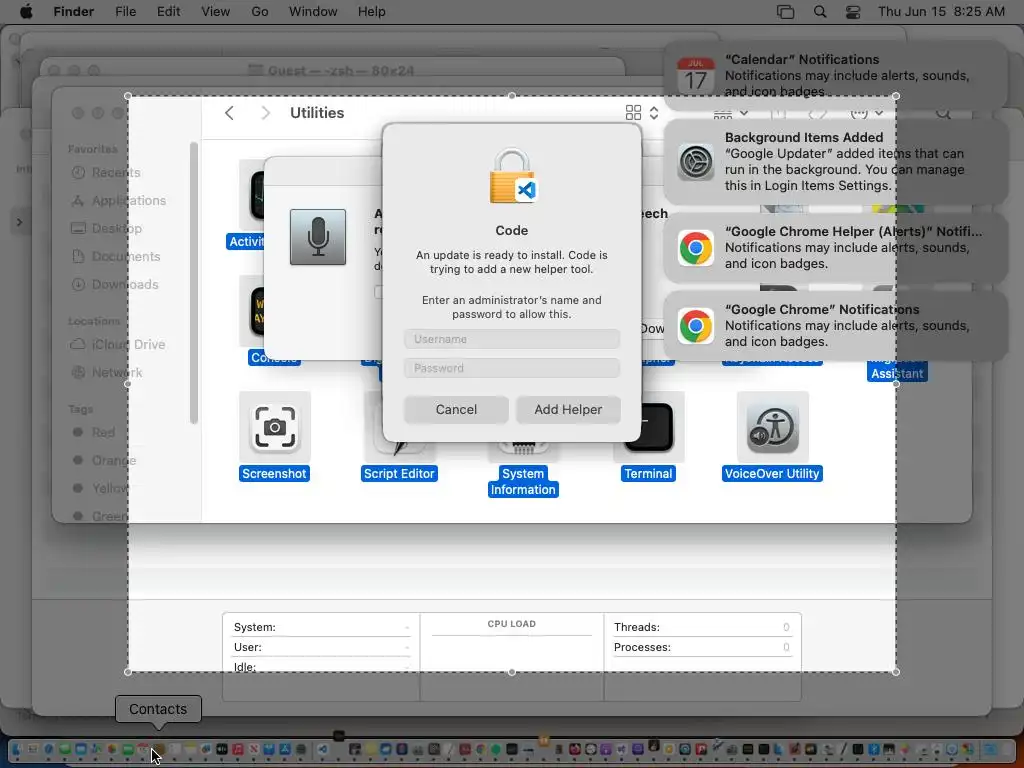Open the "Google Chrome" Notifications banner
Image resolution: width=1024 pixels, height=768 pixels.
[836, 326]
